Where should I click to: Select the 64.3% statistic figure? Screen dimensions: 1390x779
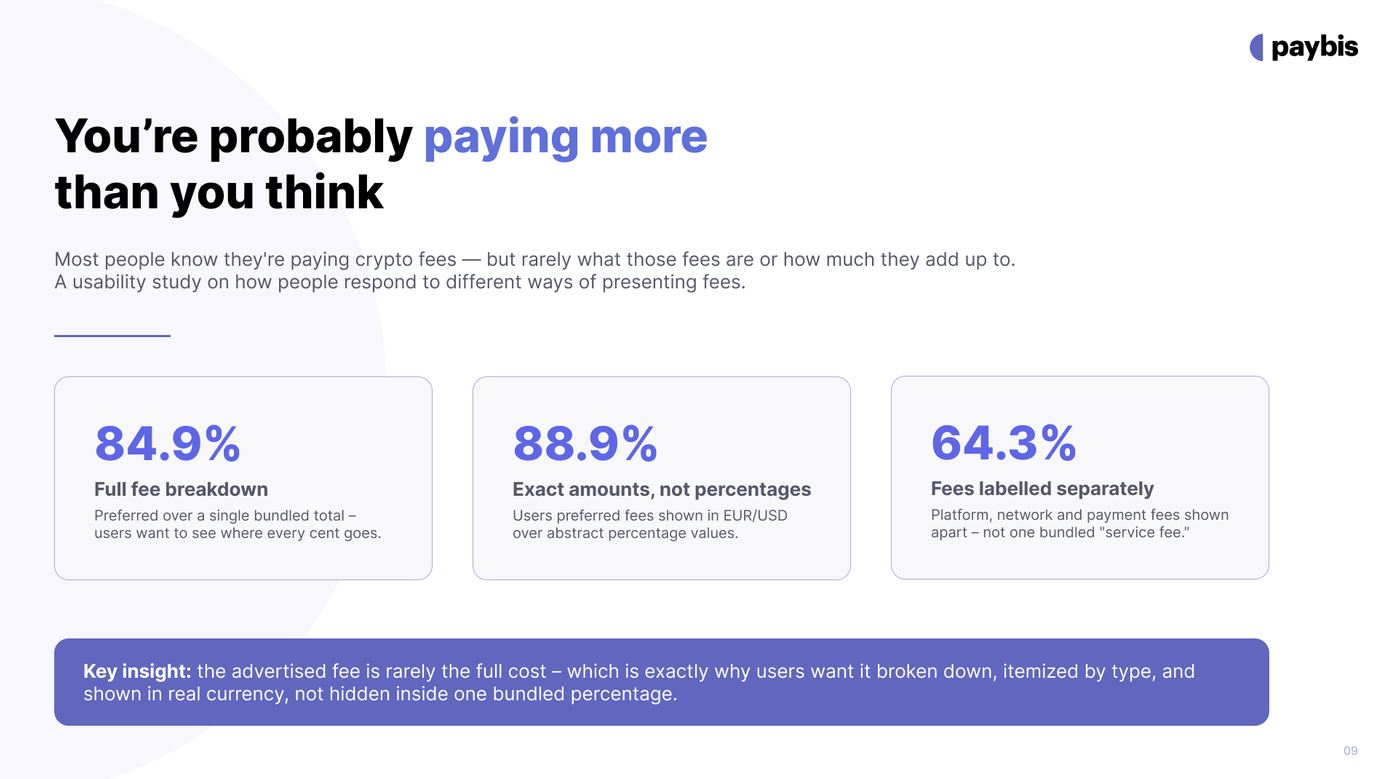pyautogui.click(x=1003, y=442)
